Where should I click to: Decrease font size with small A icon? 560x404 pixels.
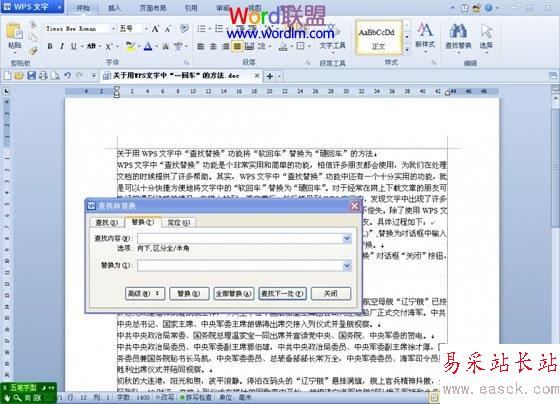[168, 29]
